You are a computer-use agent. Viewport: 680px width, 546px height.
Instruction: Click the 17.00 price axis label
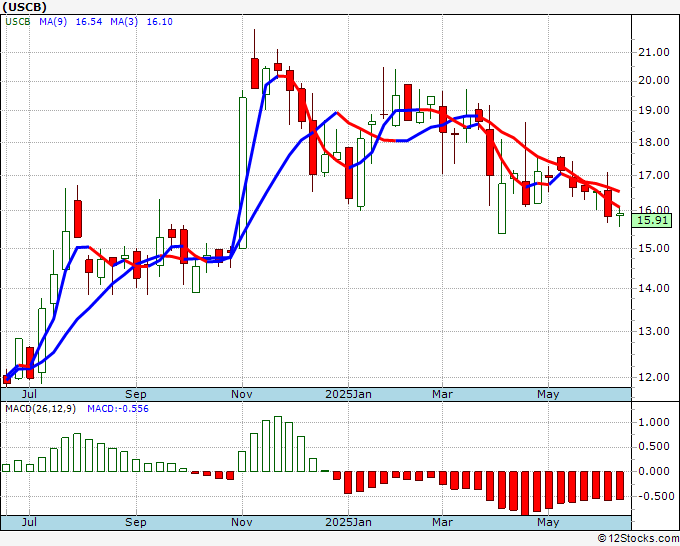654,176
